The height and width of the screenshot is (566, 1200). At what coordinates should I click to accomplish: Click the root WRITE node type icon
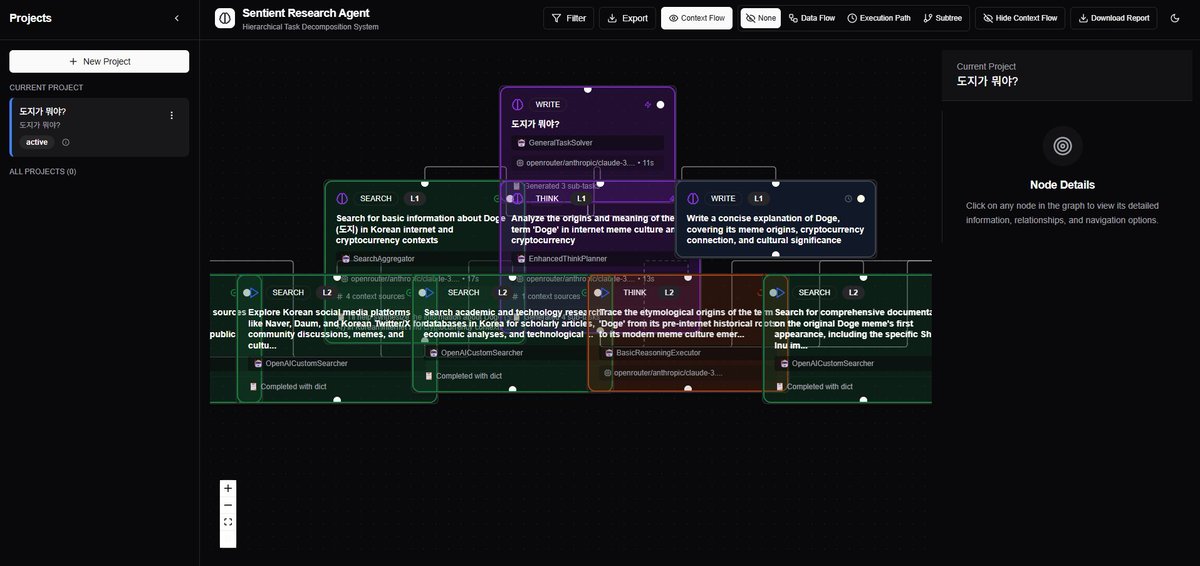[x=518, y=104]
